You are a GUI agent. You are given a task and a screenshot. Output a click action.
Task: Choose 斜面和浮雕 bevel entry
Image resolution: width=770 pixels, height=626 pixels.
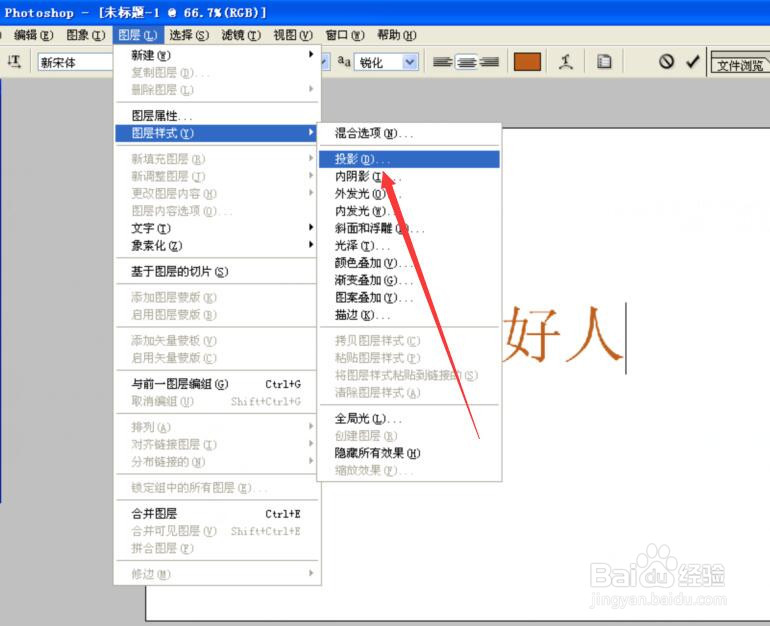[x=410, y=228]
